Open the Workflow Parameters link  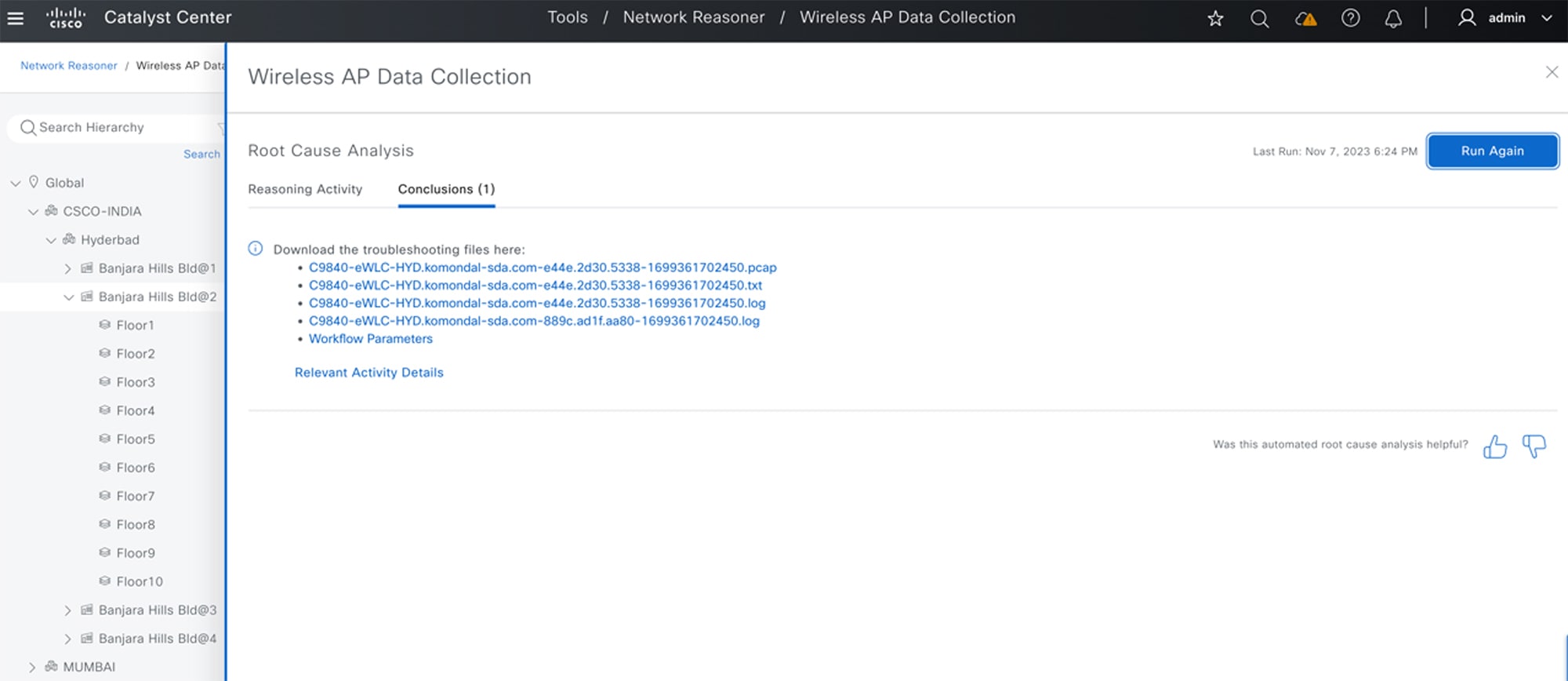tap(371, 339)
